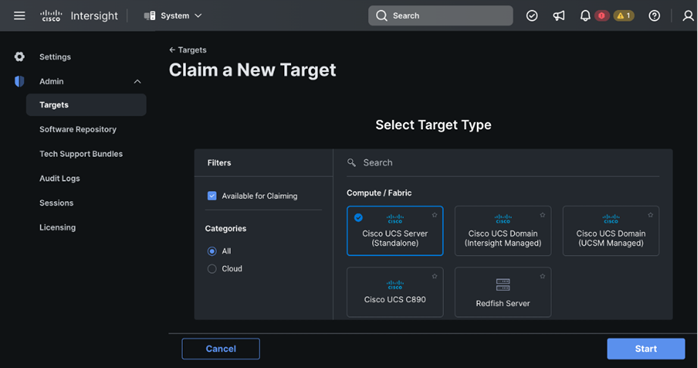The height and width of the screenshot is (368, 698).
Task: Click the Cancel button
Action: [221, 349]
